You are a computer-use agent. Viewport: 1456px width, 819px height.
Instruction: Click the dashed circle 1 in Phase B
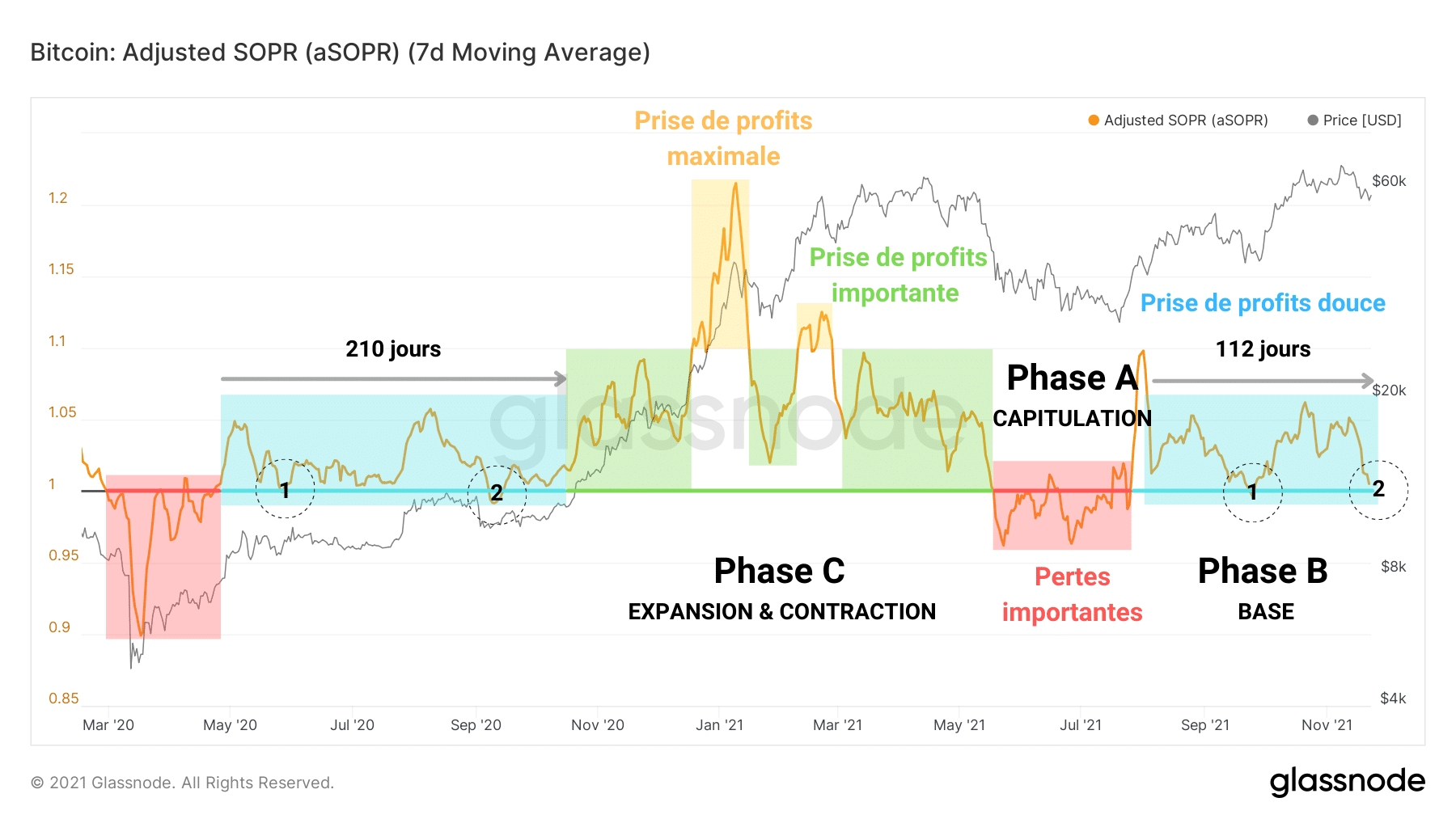tap(1252, 492)
